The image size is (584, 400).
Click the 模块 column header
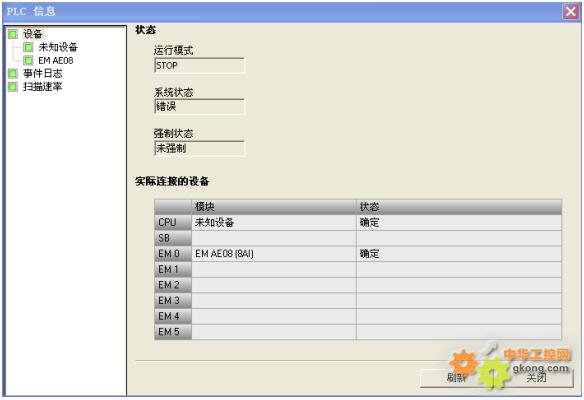[274, 207]
